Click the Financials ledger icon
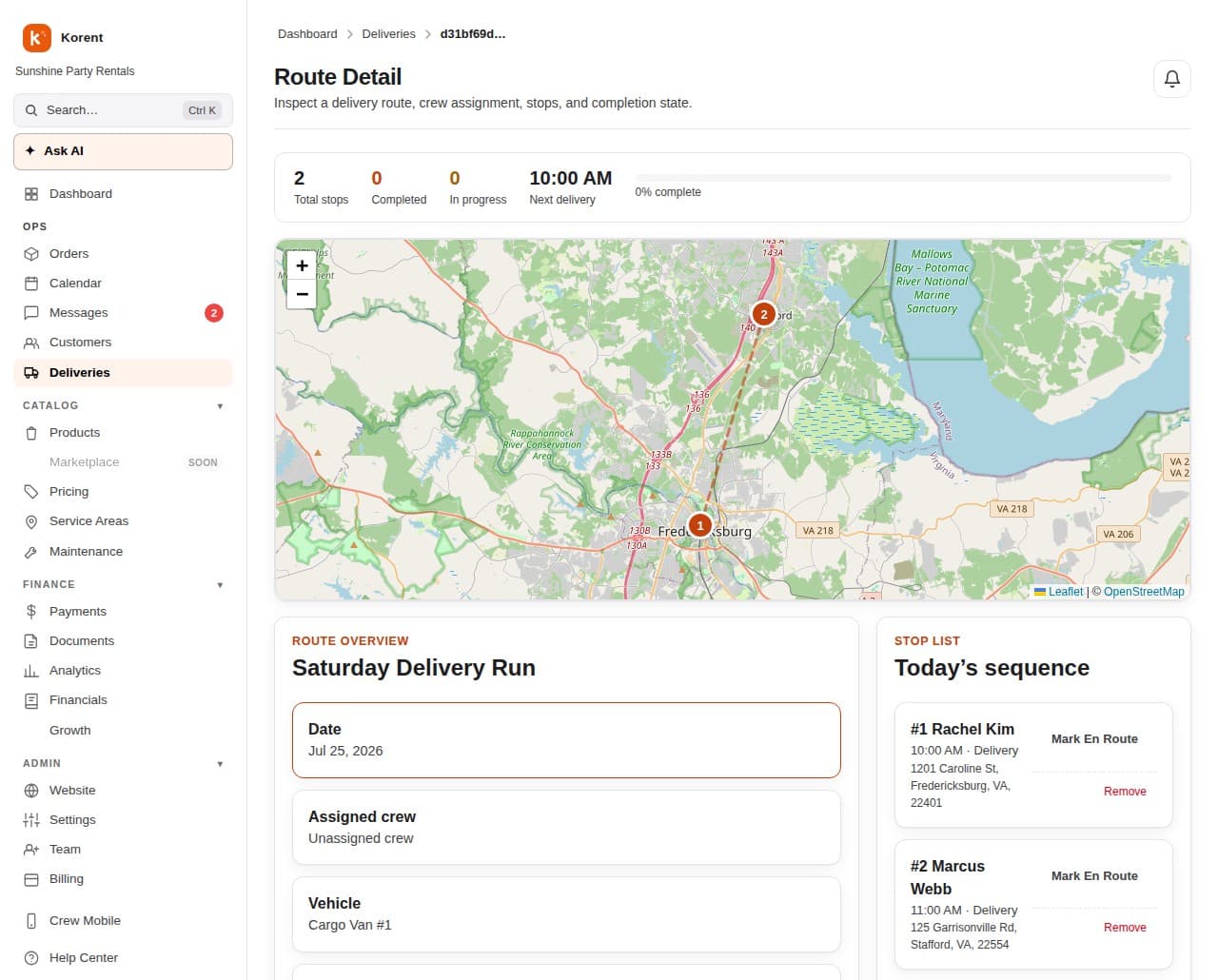The height and width of the screenshot is (980, 1218). click(x=31, y=700)
